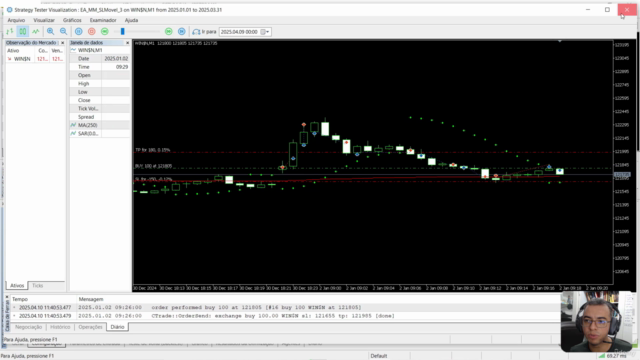
Task: Click the green rewind/slow playback icon
Action: tap(105, 31)
